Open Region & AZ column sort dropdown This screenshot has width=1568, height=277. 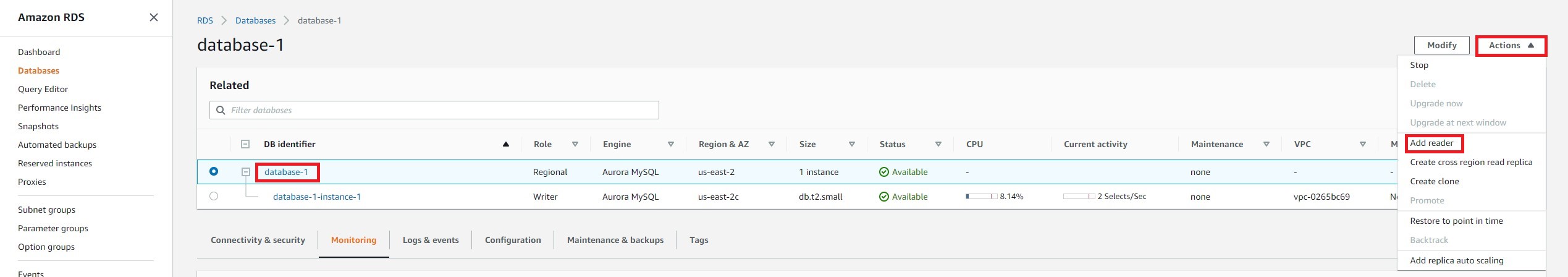tap(772, 144)
